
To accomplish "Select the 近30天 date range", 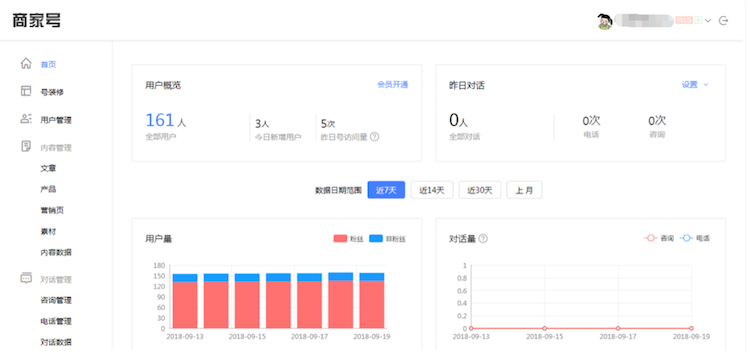I will [480, 190].
